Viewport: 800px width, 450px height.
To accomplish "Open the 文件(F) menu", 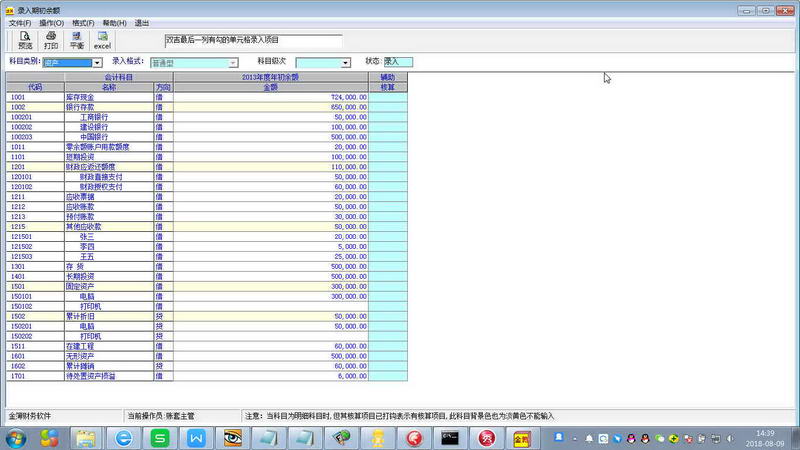I will (20, 22).
